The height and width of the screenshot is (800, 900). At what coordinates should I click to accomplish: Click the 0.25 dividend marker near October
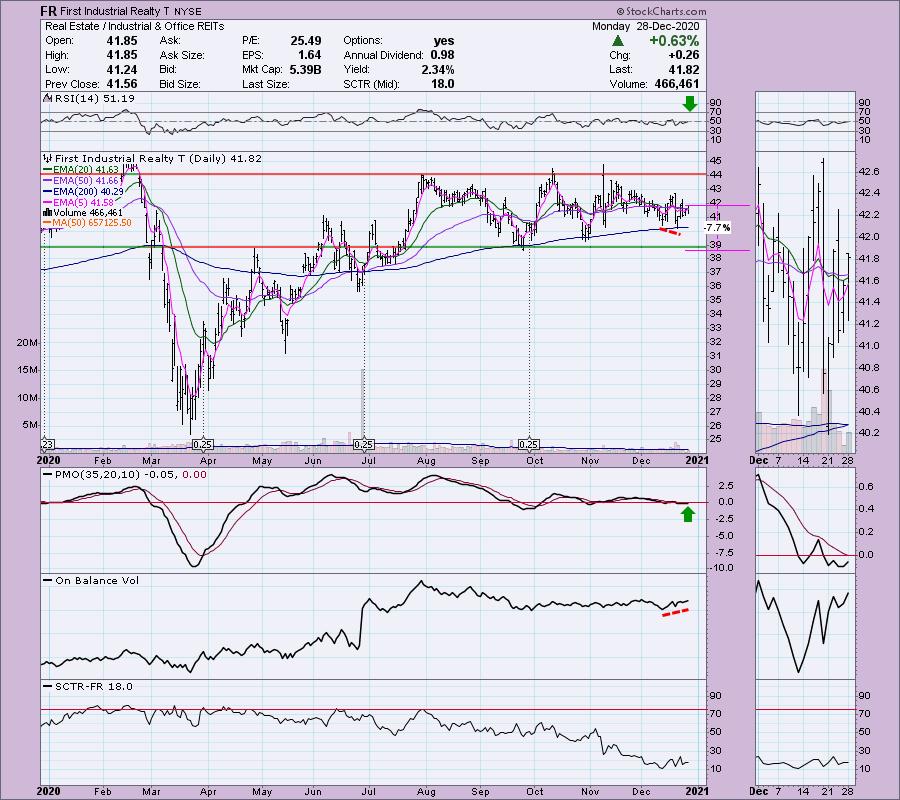(x=528, y=444)
